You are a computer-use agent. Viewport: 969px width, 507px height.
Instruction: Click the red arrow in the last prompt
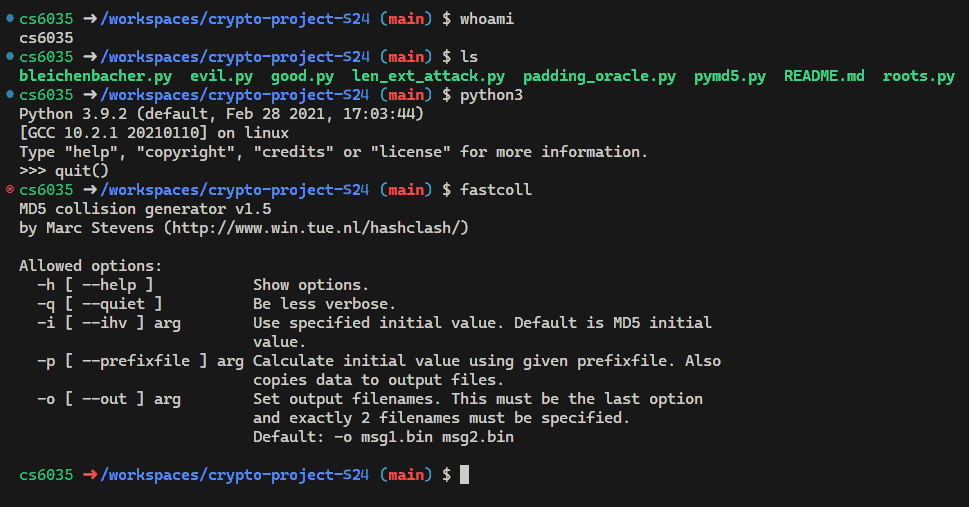pos(90,475)
